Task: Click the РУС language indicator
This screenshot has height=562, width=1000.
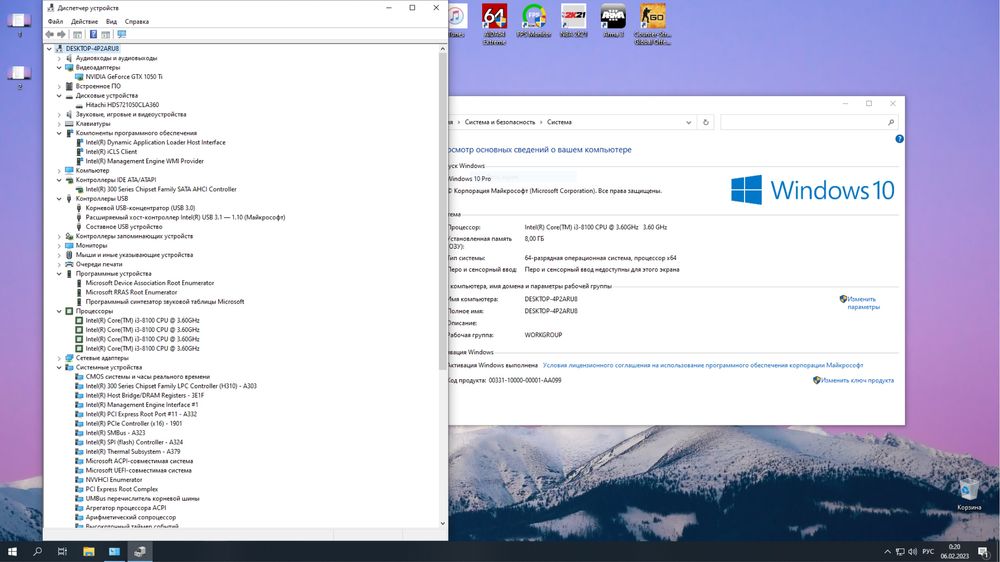Action: point(928,551)
